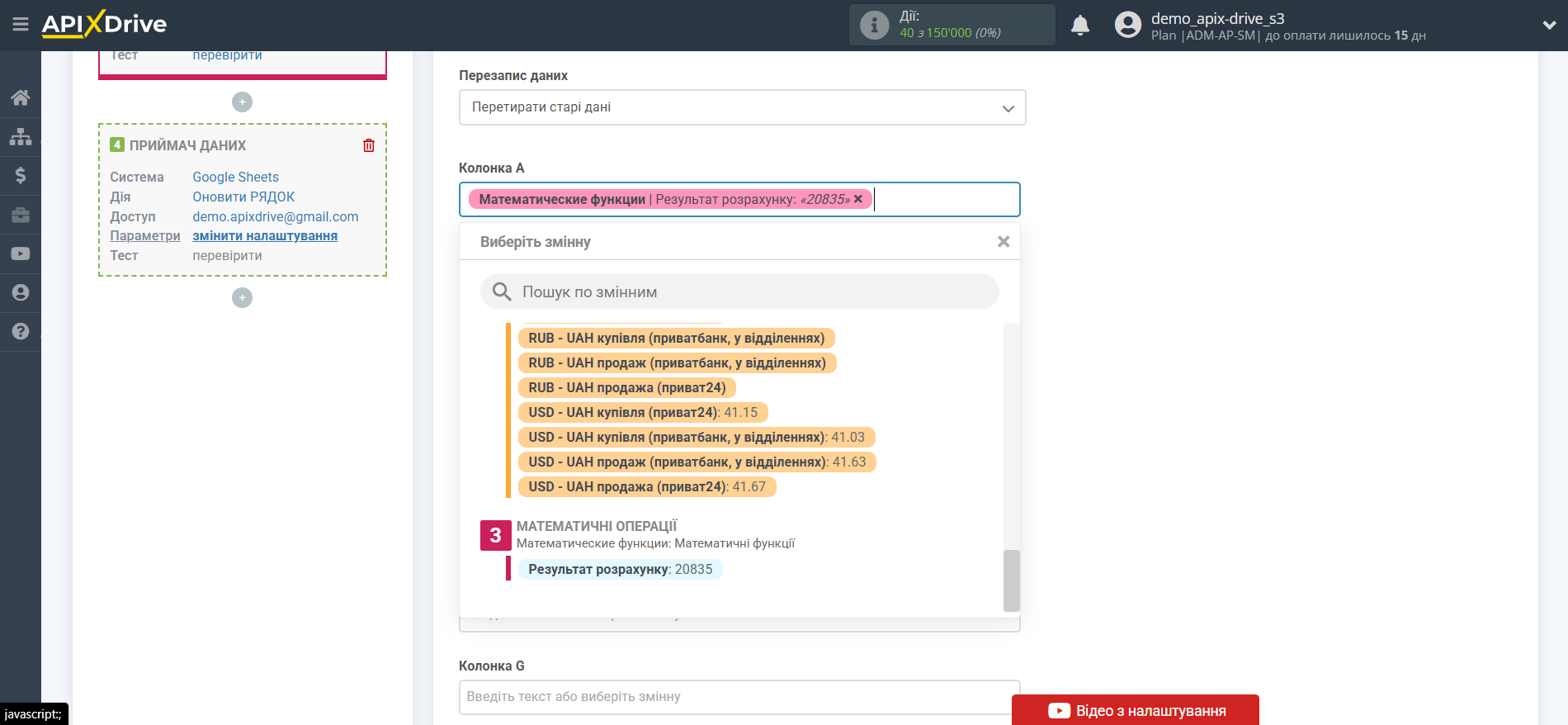Click the search magnifier icon in variables panel
Screen dimensions: 1568x725
tap(502, 291)
